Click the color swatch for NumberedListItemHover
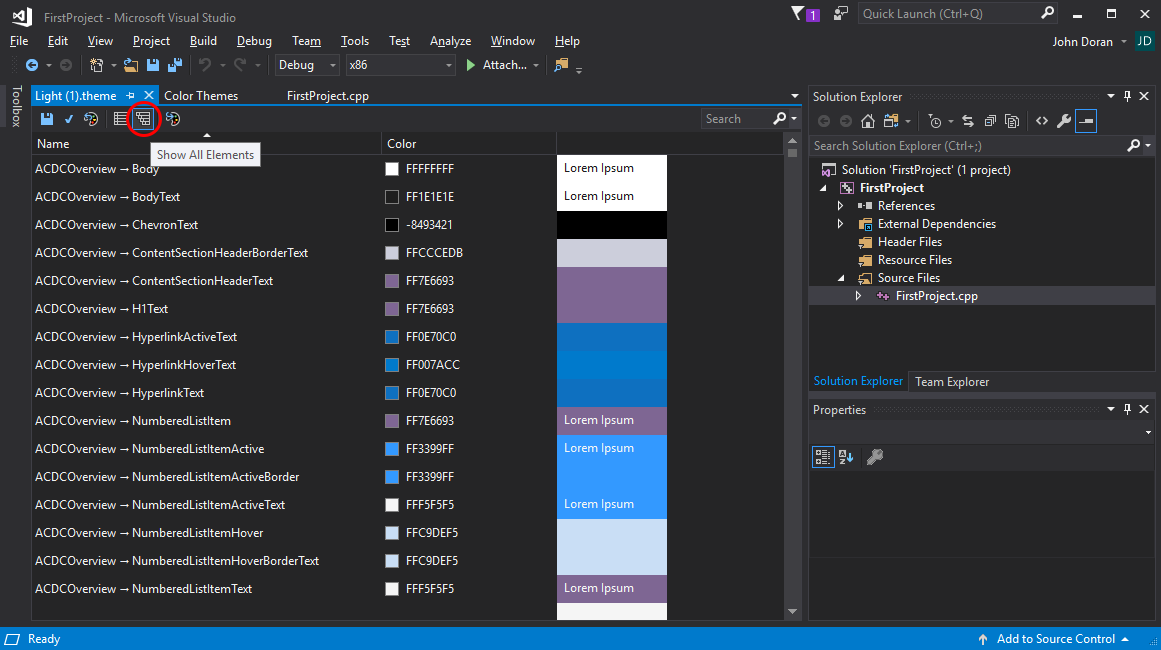The height and width of the screenshot is (650, 1161). click(392, 533)
